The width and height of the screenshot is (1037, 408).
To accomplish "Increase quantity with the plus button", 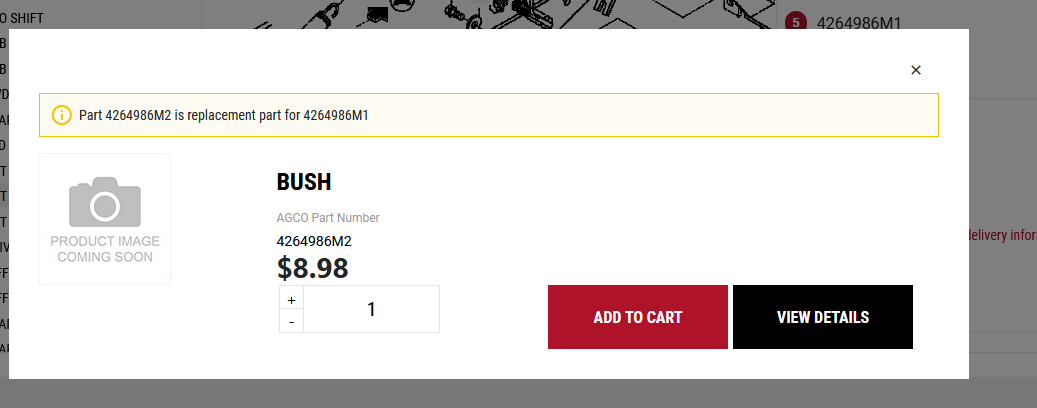I will pos(291,299).
